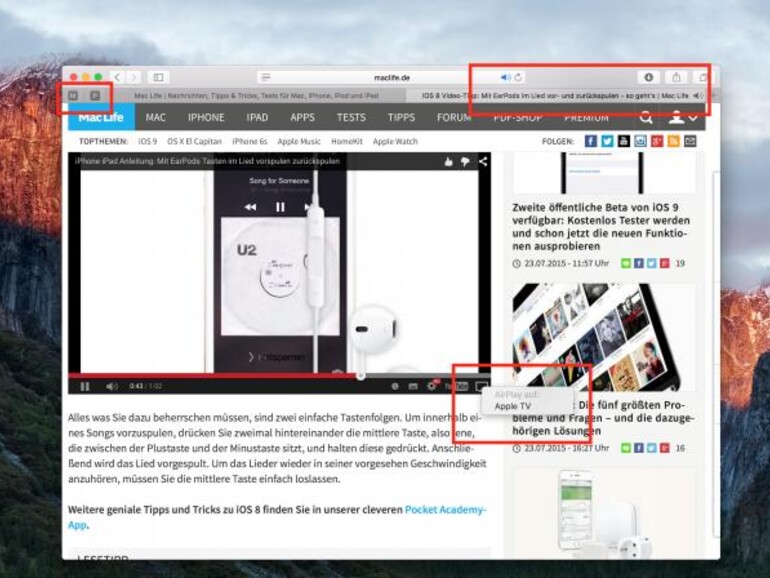This screenshot has width=770, height=578.
Task: Open the router and plug article thumbnail
Action: coord(604,513)
